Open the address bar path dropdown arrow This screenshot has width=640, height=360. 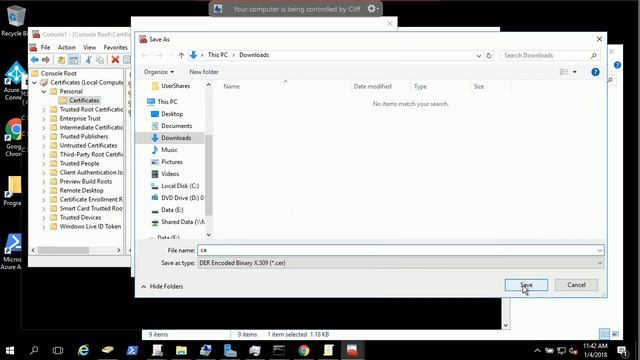[479, 56]
